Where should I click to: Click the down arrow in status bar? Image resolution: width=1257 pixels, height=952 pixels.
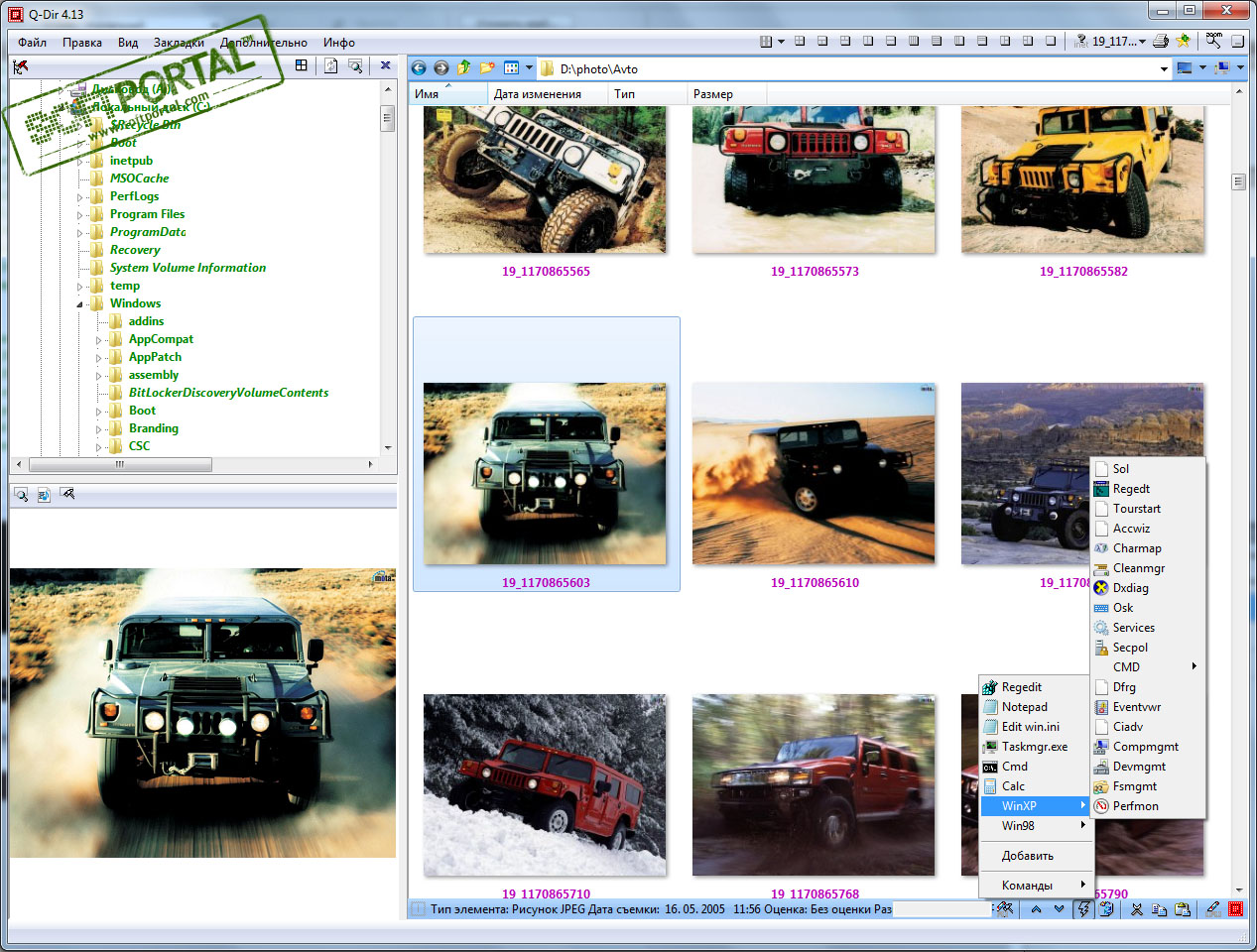coord(1059,909)
